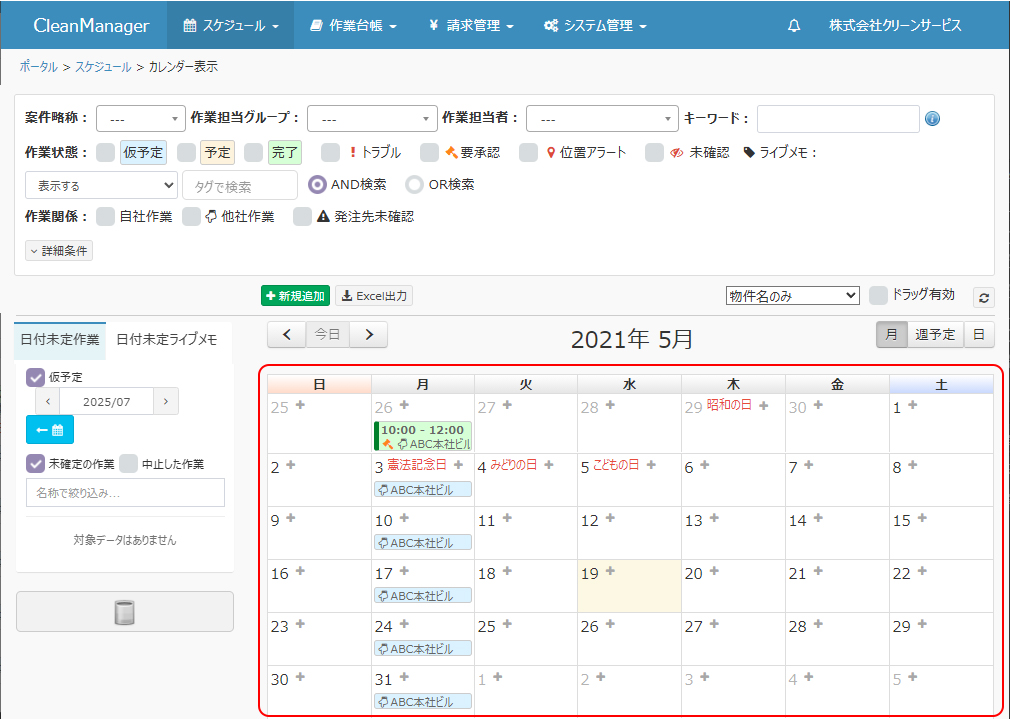Screen dimensions: 1010x719
Task: Open the green 10:00 - 12:00 event
Action: click(x=423, y=436)
